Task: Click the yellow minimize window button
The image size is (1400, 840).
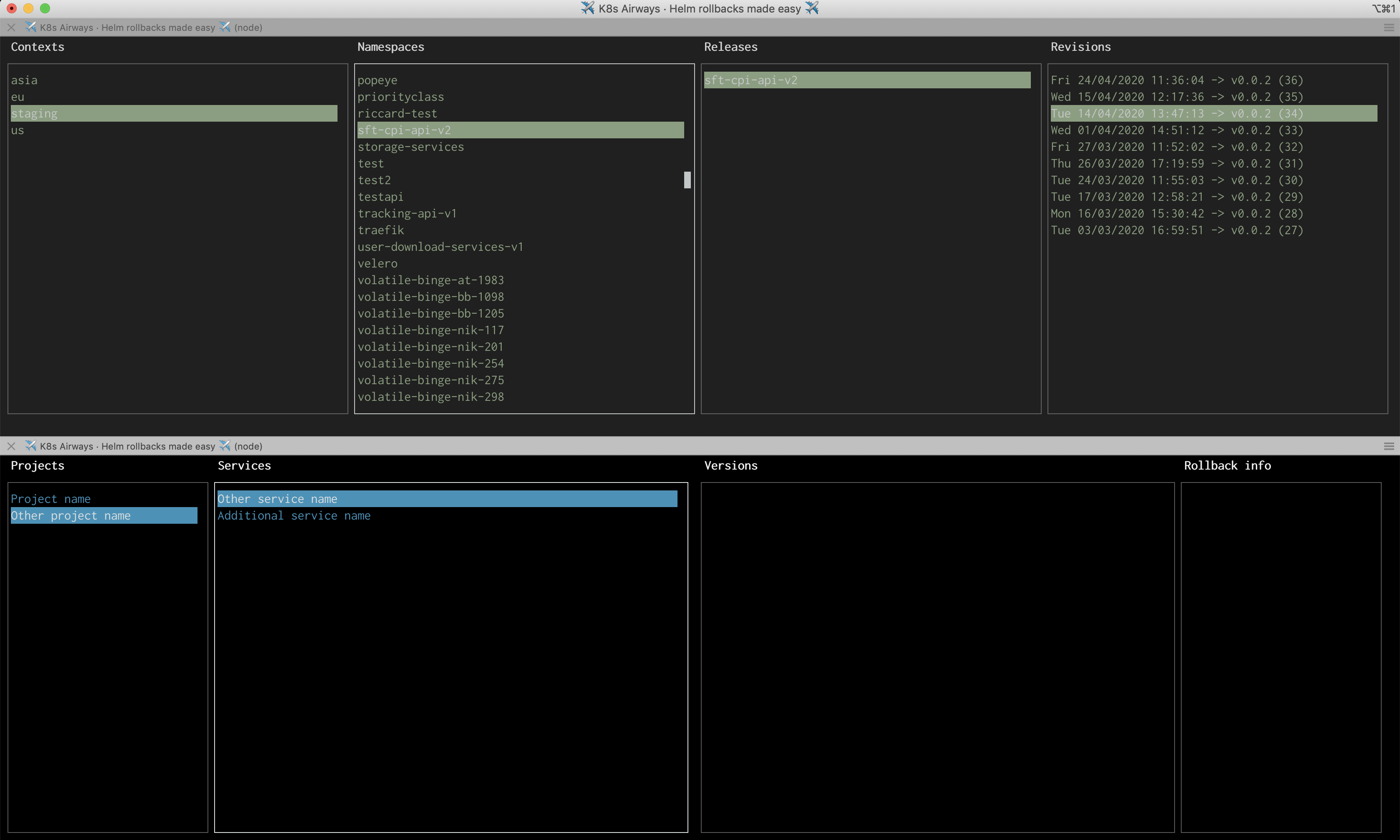Action: (28, 8)
